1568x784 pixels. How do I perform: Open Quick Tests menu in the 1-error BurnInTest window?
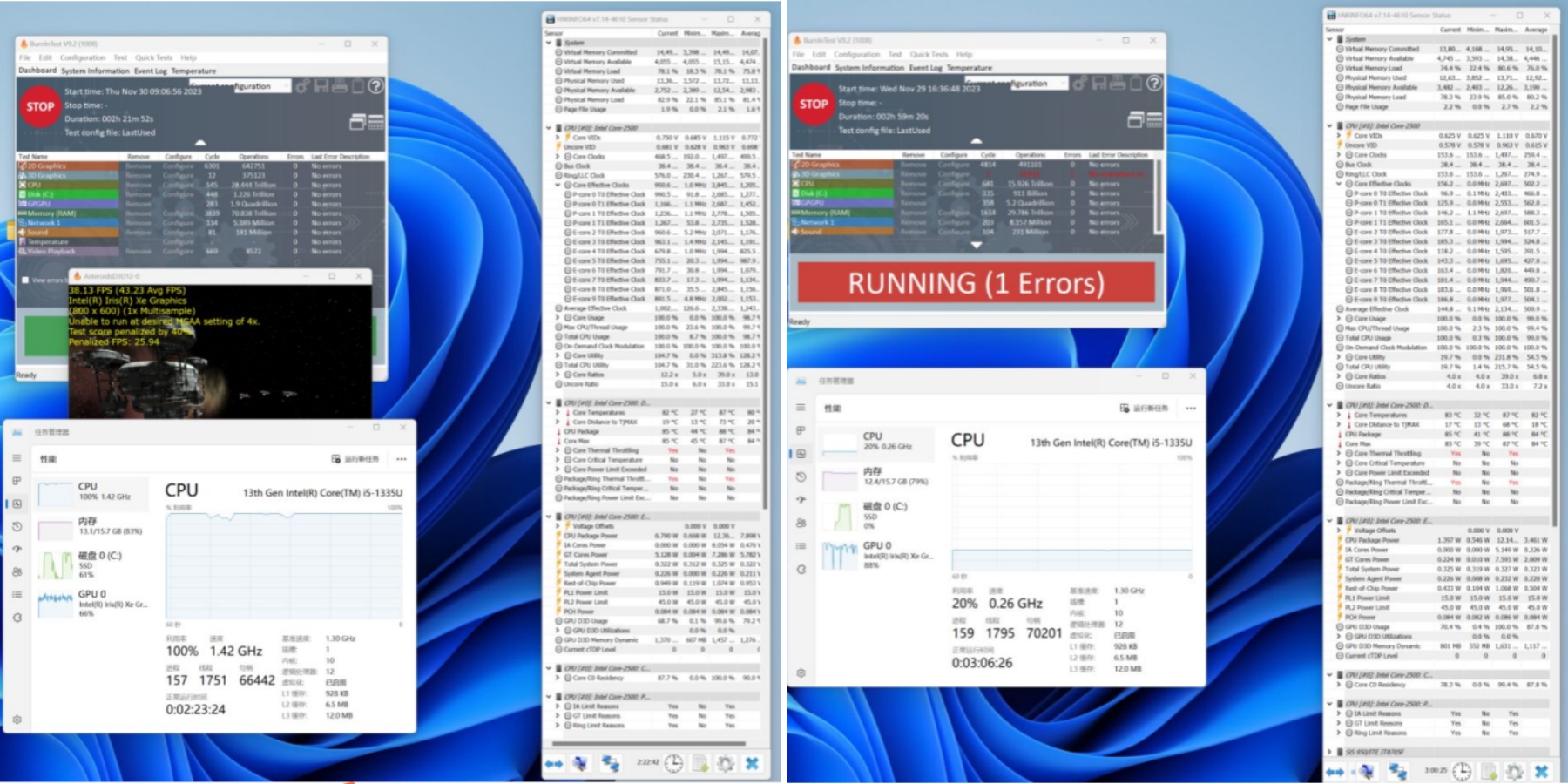pyautogui.click(x=929, y=54)
